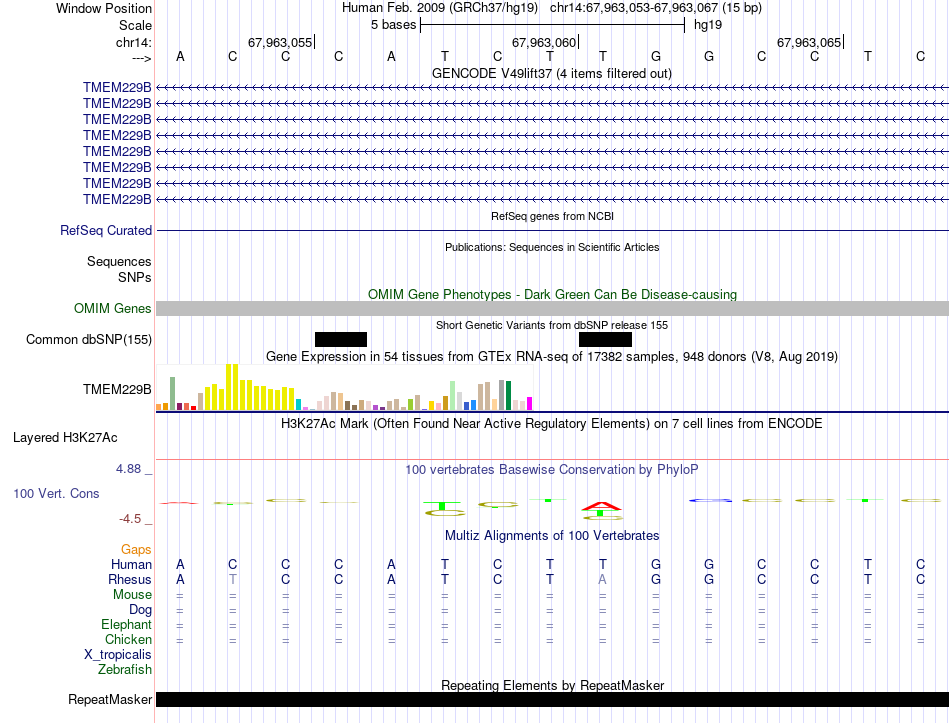950x723 pixels.
Task: Click the hg19 label beside scale bar
Action: [x=708, y=25]
